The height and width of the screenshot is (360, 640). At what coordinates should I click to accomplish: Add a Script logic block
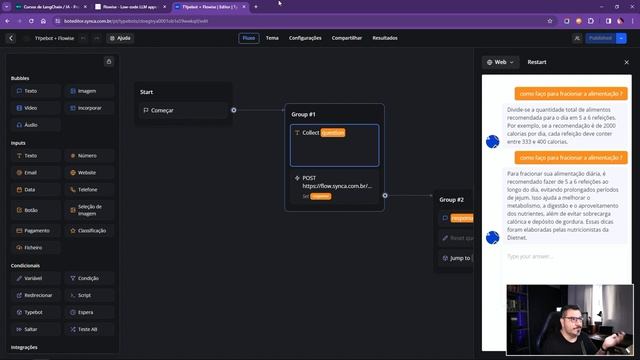tap(89, 295)
